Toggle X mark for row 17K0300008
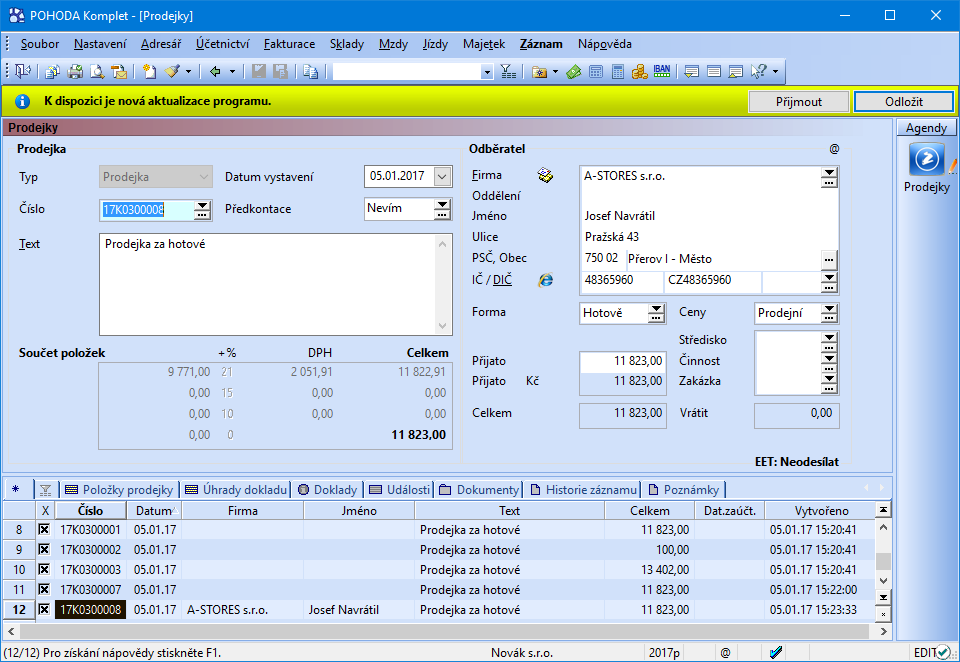 44,609
